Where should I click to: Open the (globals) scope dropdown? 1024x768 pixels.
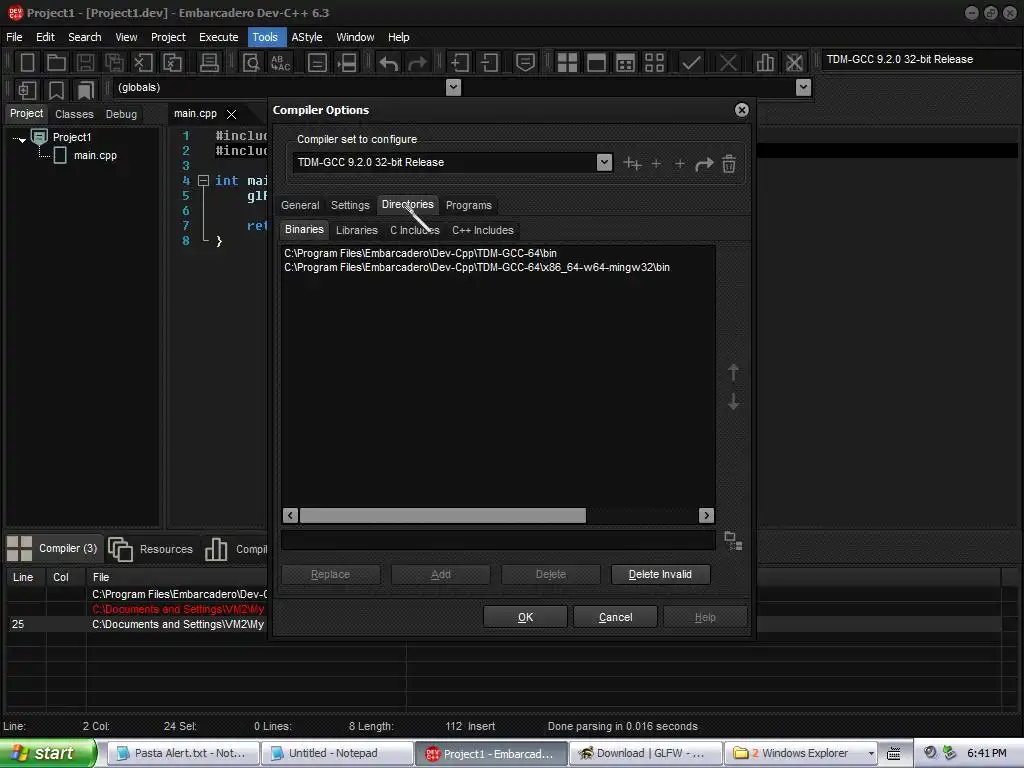(453, 87)
